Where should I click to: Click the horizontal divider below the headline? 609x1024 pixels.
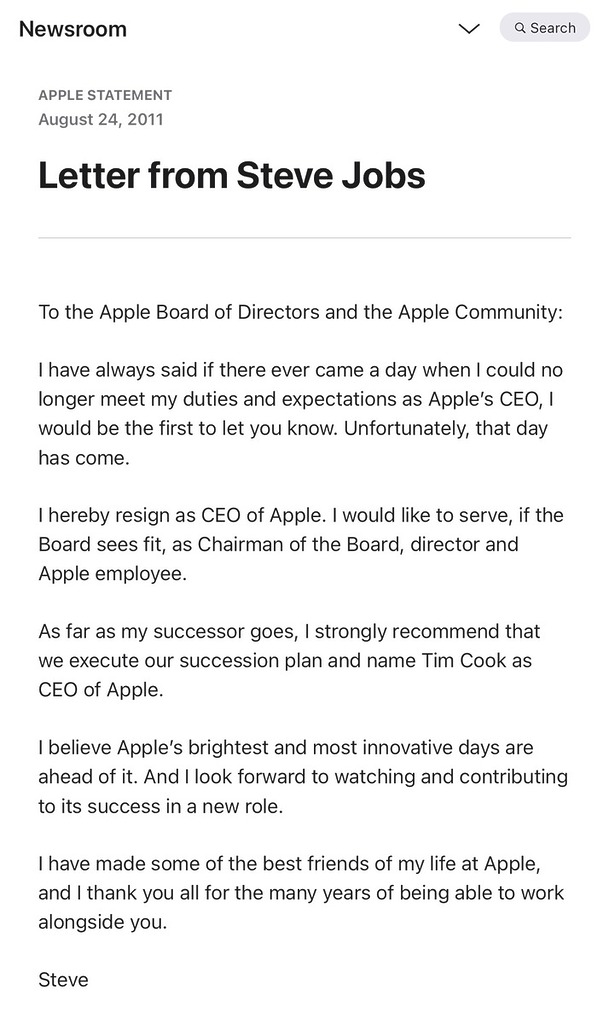tap(304, 238)
